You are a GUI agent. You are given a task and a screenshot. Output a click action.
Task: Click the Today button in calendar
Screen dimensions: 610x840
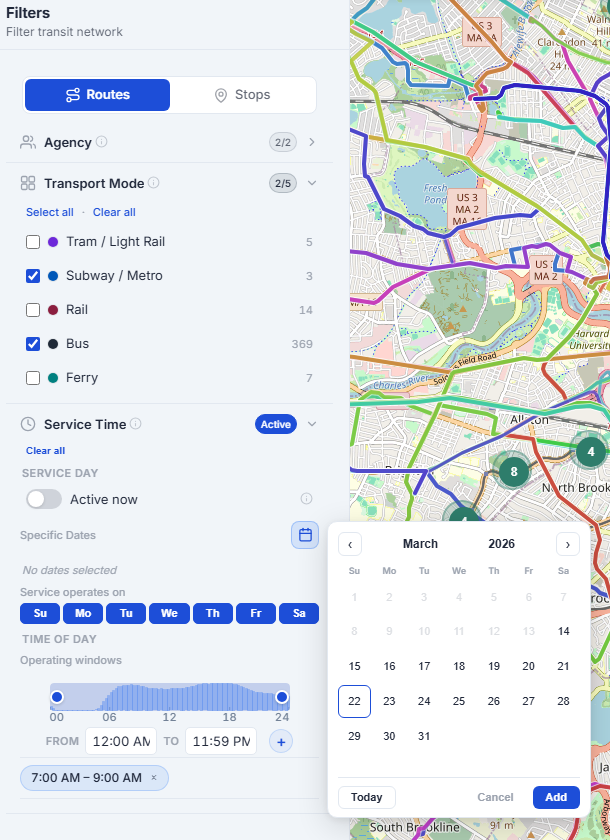point(367,797)
